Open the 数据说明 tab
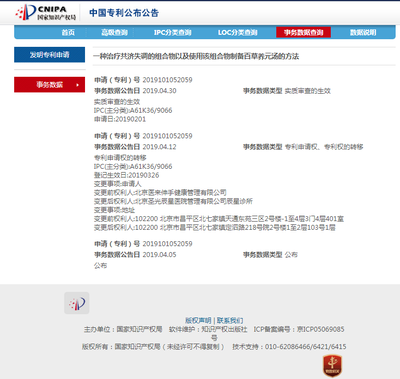This screenshot has width=400, height=379. click(x=363, y=32)
